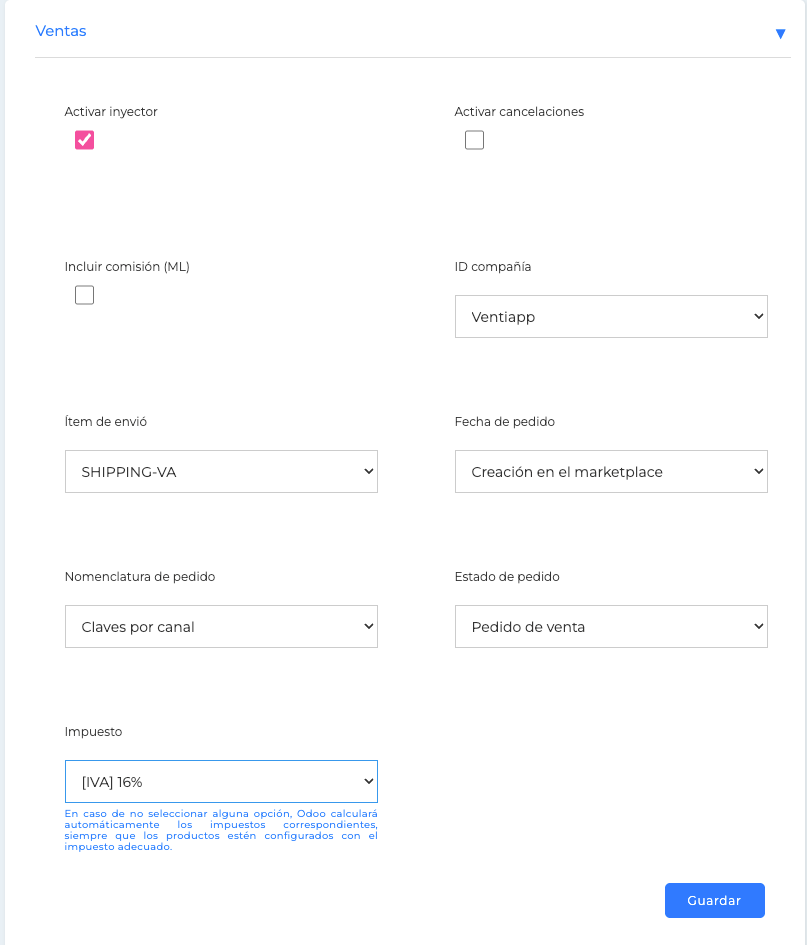
Task: Click the Ventas section title
Action: (x=61, y=31)
